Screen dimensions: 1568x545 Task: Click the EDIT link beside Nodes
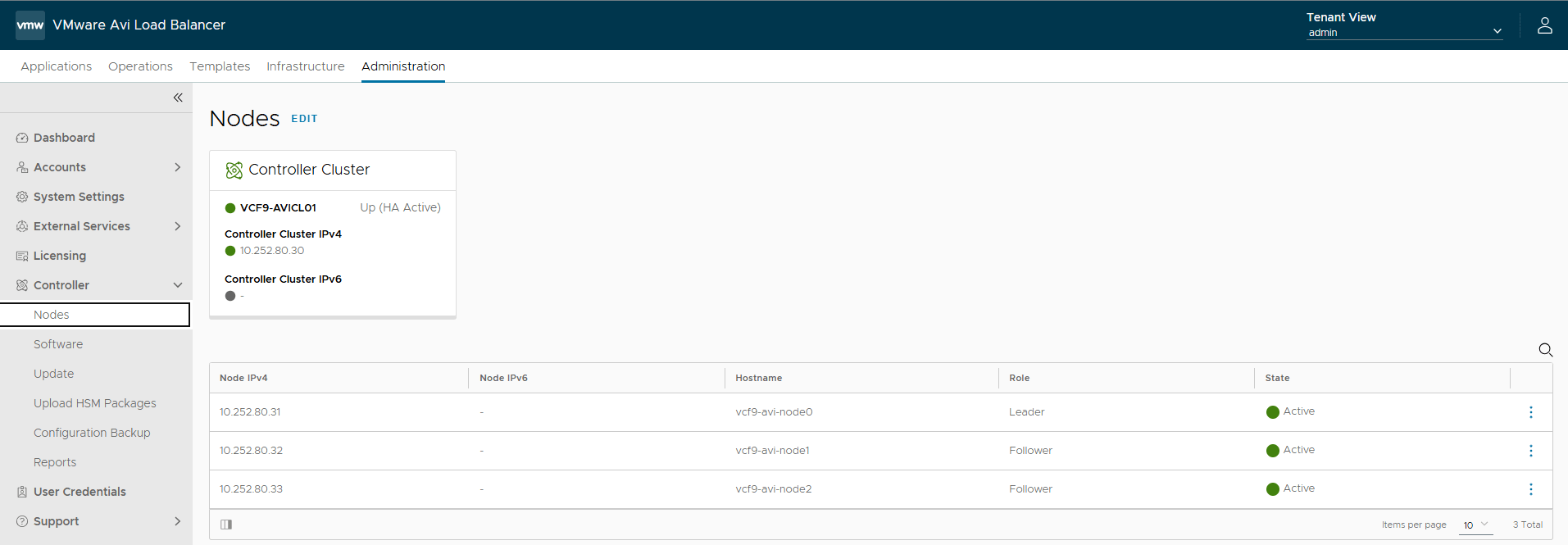(304, 119)
